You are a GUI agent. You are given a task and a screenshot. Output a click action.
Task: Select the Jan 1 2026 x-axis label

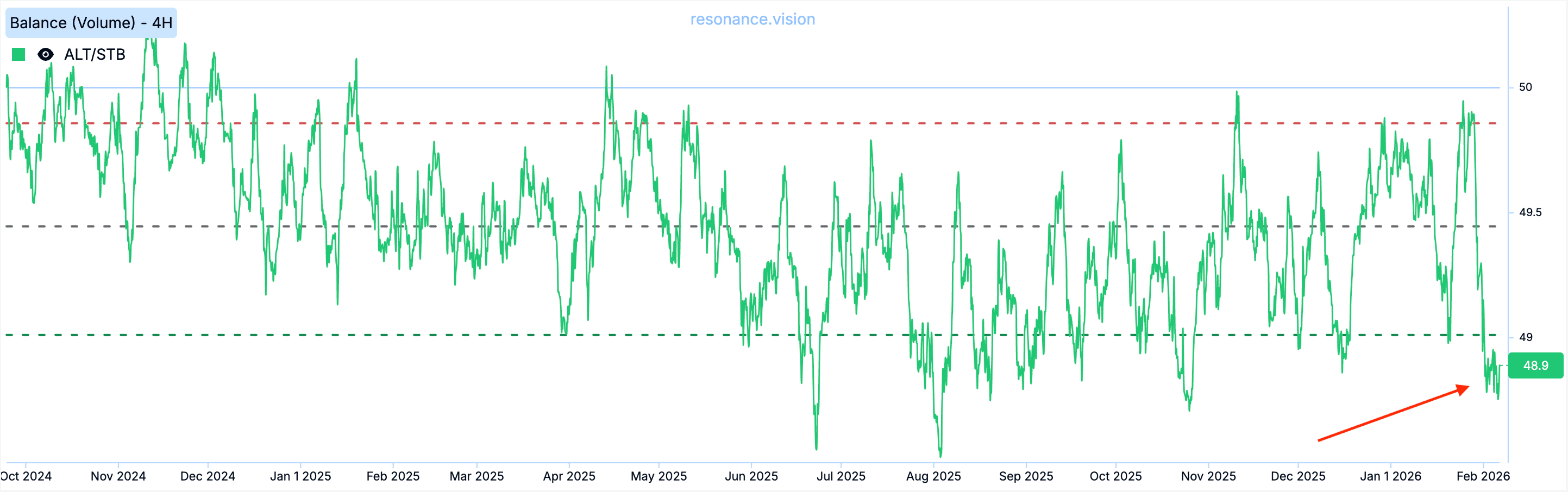pyautogui.click(x=1390, y=476)
